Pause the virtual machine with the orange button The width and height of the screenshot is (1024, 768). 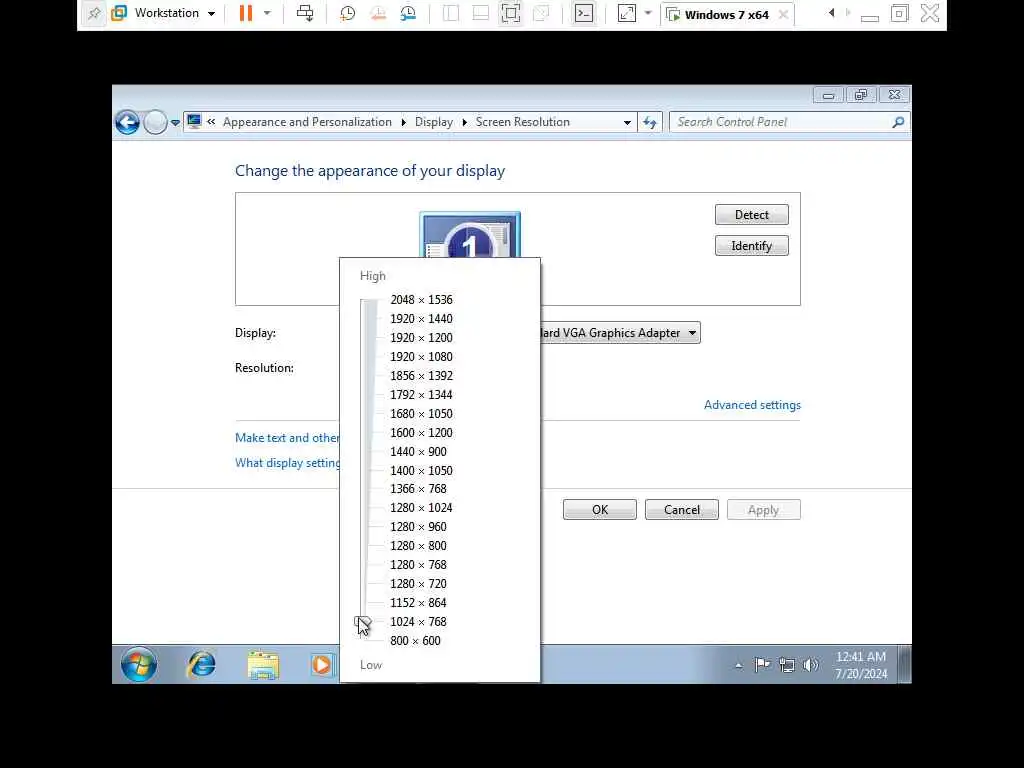pyautogui.click(x=246, y=13)
